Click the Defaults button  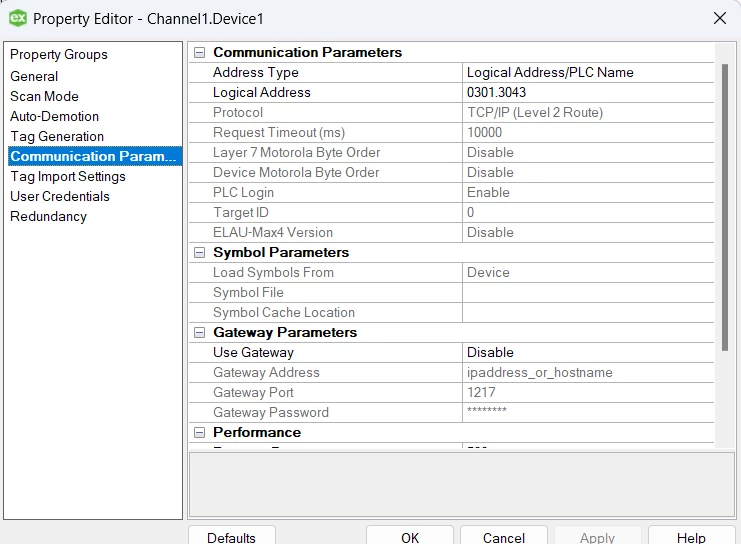pyautogui.click(x=232, y=537)
